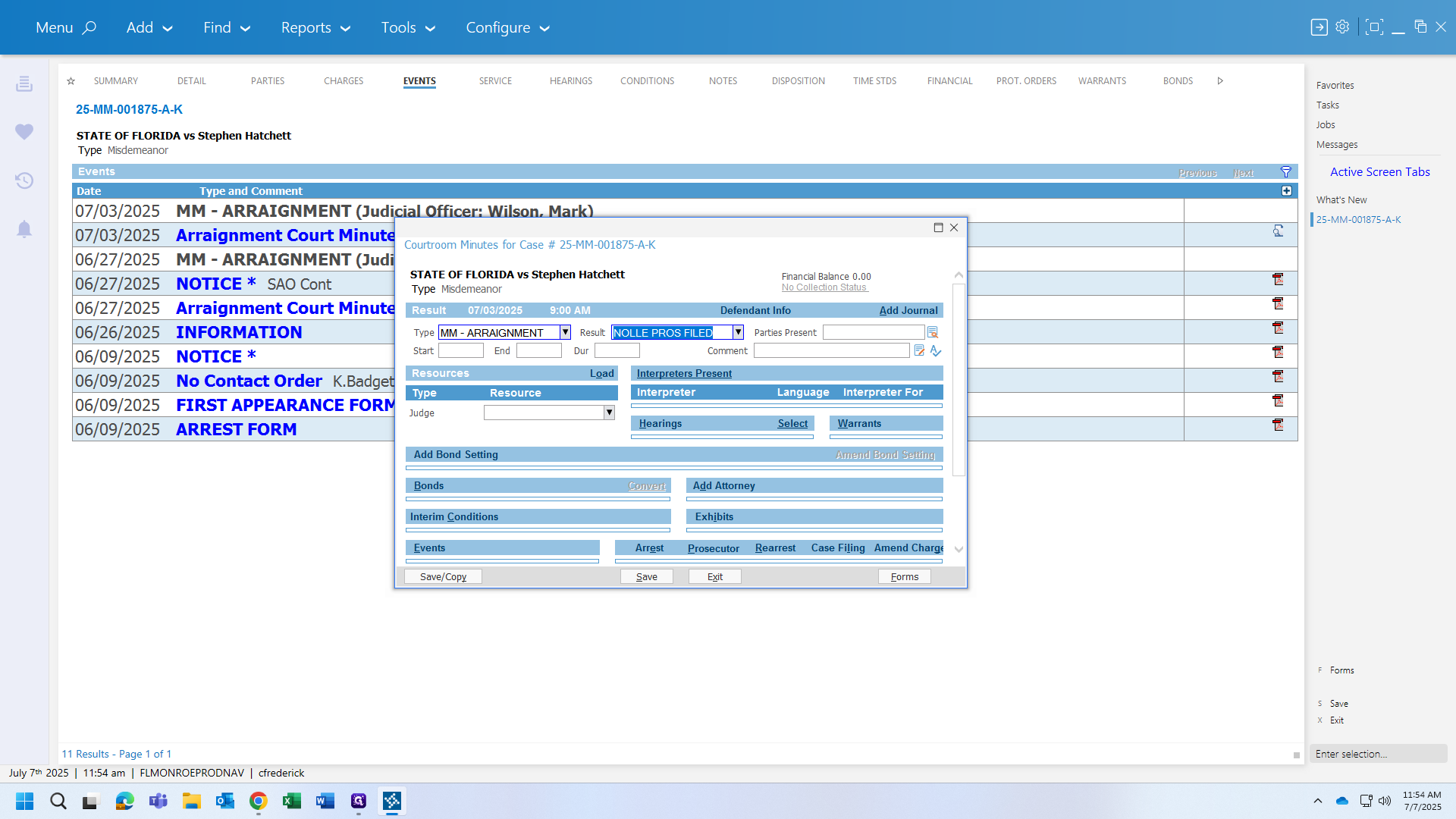The height and width of the screenshot is (819, 1456).
Task: Click the Load link in Resources
Action: tap(602, 373)
